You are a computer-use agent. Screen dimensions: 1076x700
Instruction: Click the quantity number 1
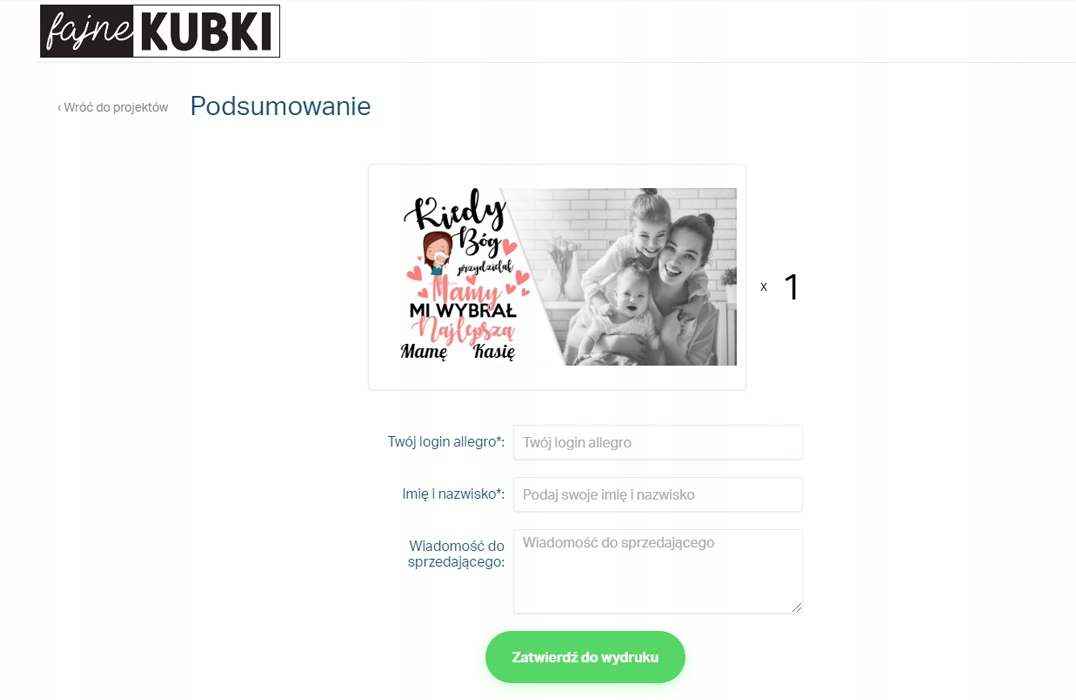coord(791,287)
